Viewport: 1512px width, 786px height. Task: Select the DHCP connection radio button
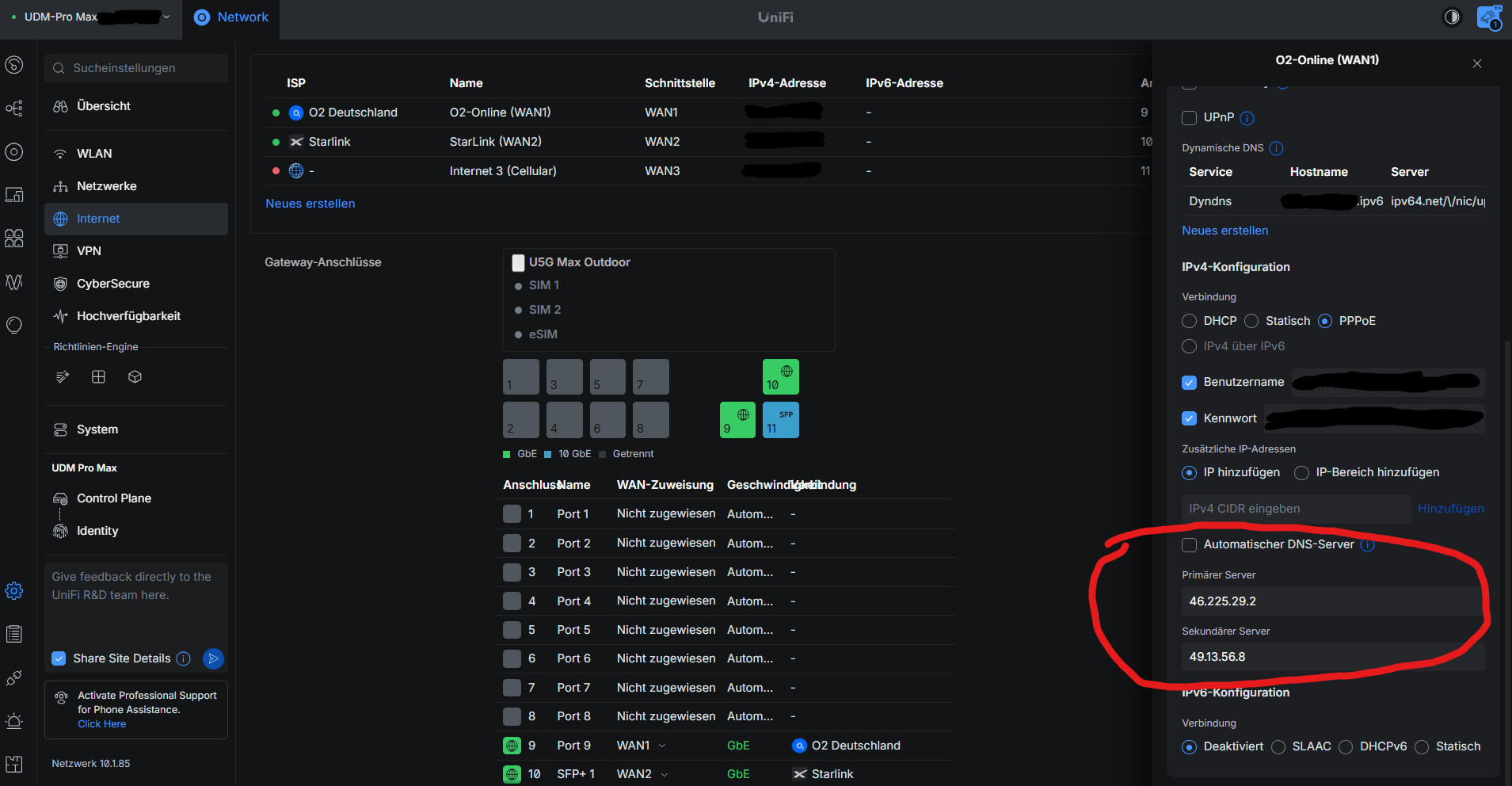tap(1189, 321)
